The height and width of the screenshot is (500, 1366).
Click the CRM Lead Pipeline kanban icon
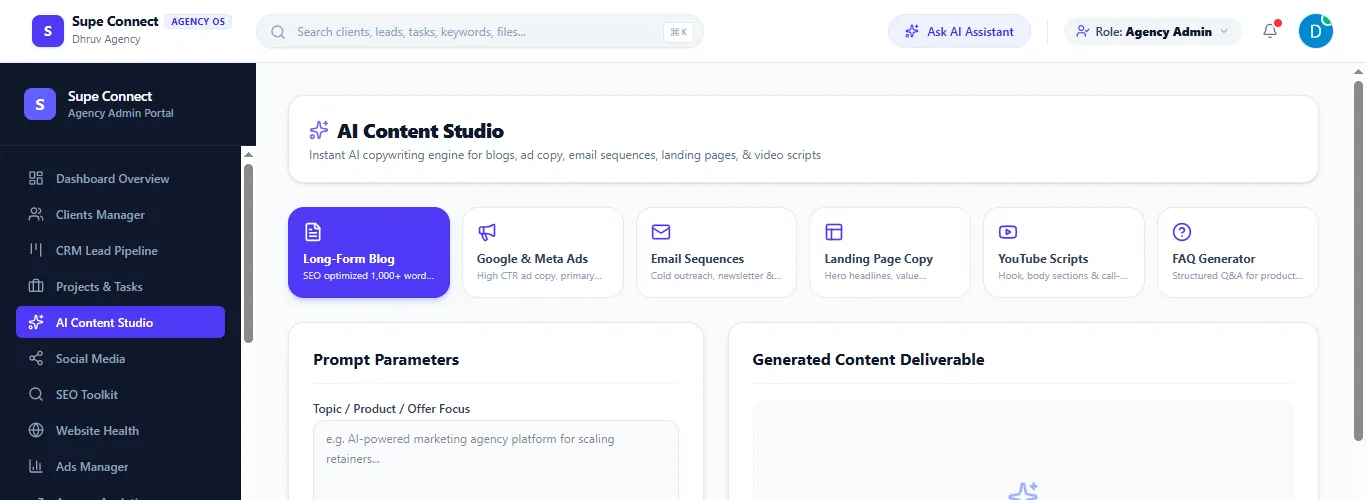point(36,251)
